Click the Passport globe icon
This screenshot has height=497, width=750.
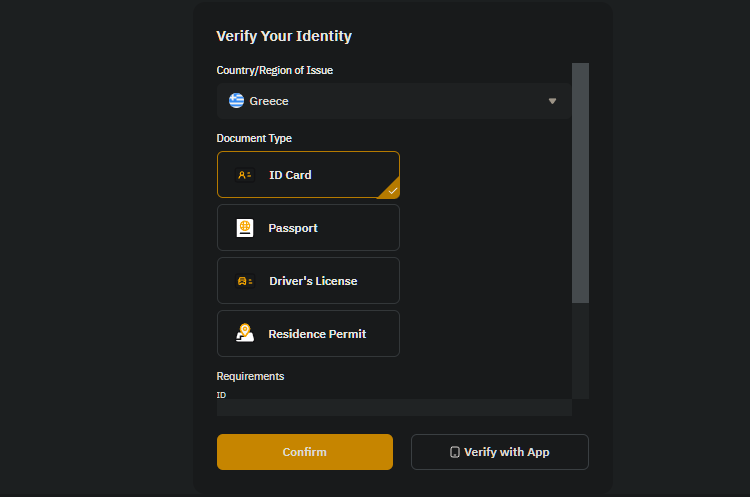pyautogui.click(x=245, y=228)
